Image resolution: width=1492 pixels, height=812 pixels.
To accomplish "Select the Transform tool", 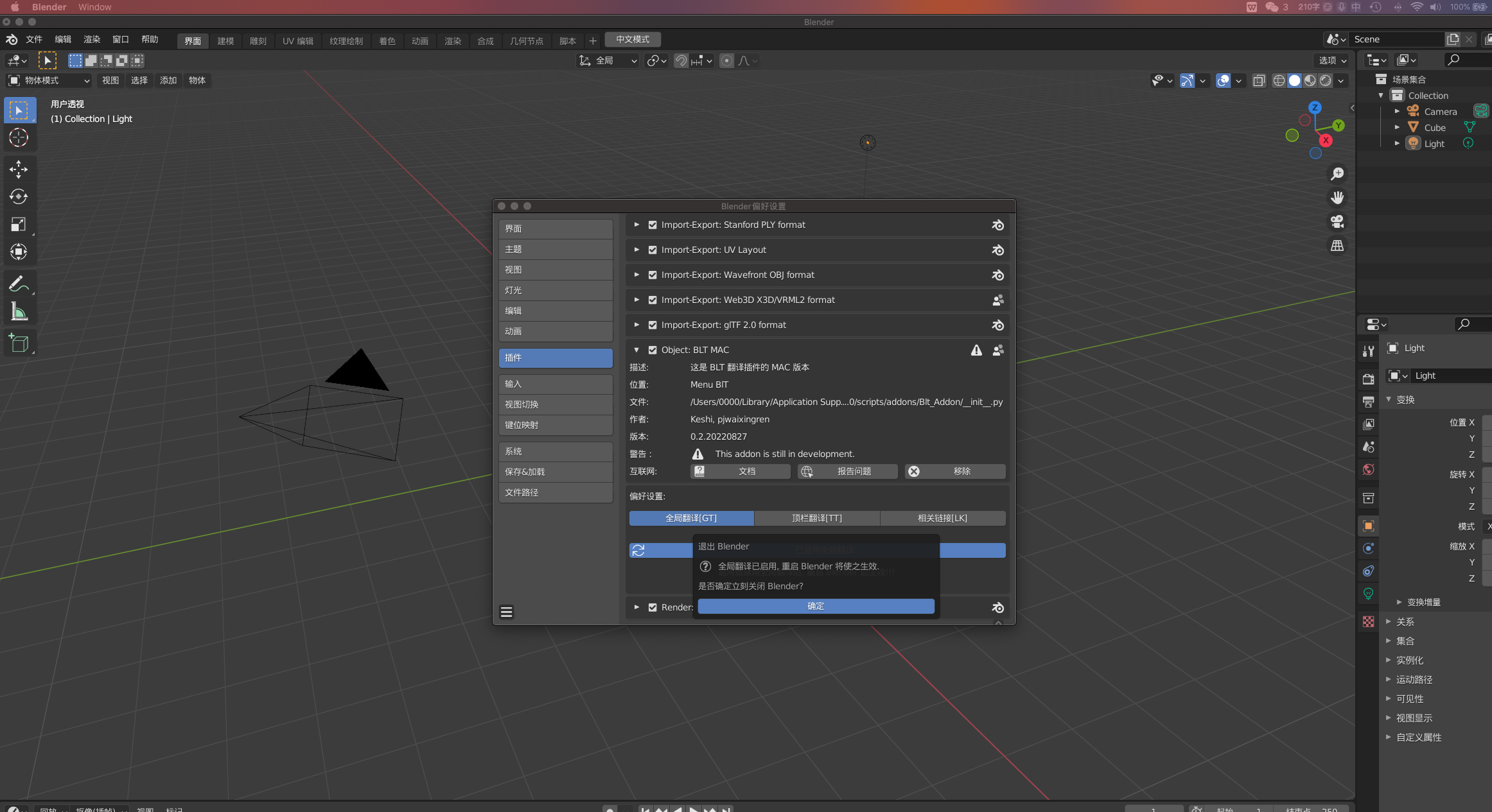I will click(19, 251).
